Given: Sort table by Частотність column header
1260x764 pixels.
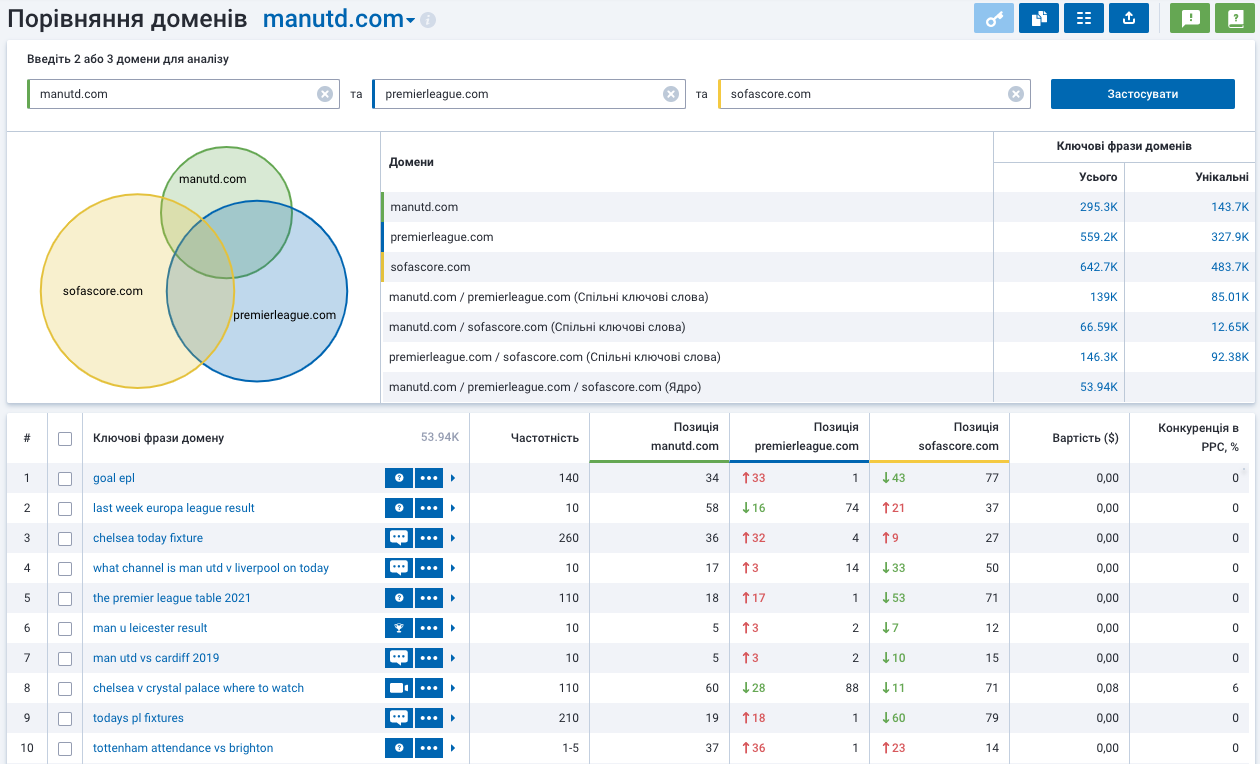Looking at the screenshot, I should (x=544, y=438).
